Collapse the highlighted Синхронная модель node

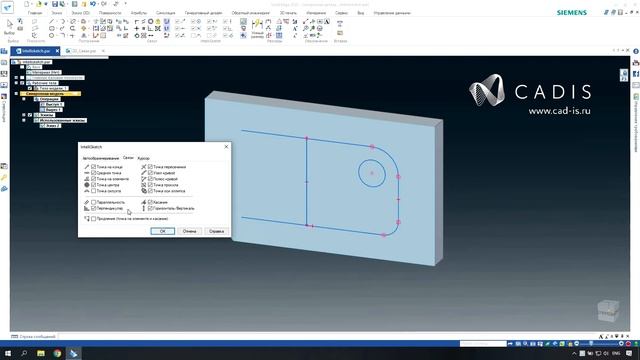tap(16, 93)
